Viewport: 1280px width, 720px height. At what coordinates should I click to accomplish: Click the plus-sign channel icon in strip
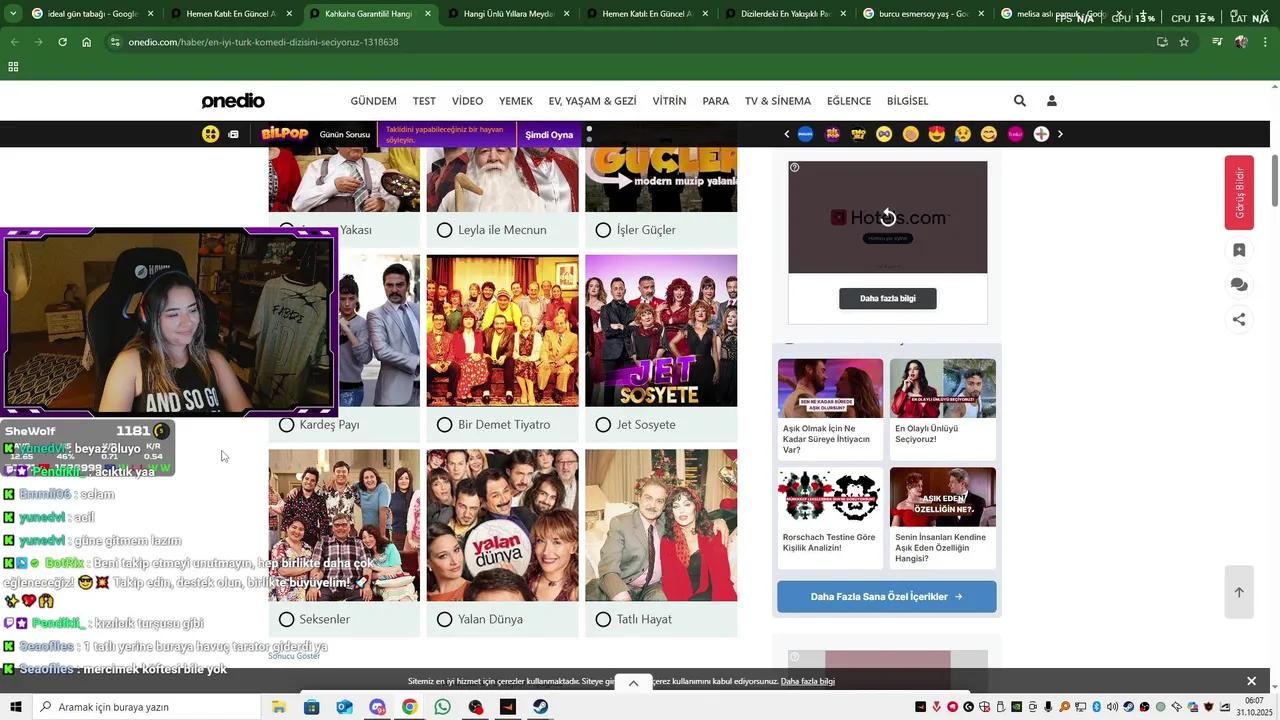pos(1041,134)
